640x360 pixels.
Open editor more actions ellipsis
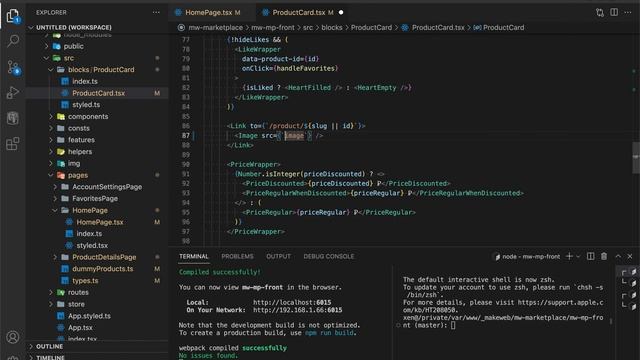(x=628, y=13)
